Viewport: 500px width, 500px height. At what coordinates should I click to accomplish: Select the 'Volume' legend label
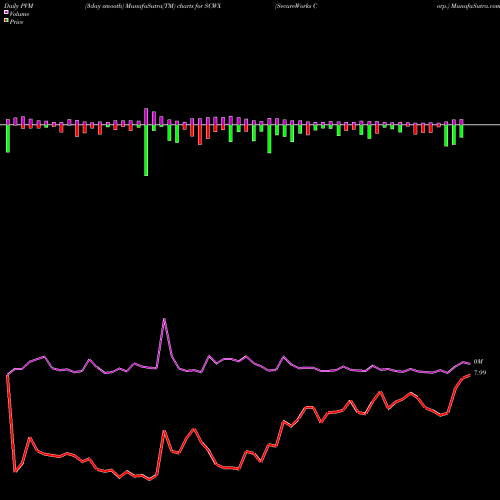(x=19, y=14)
